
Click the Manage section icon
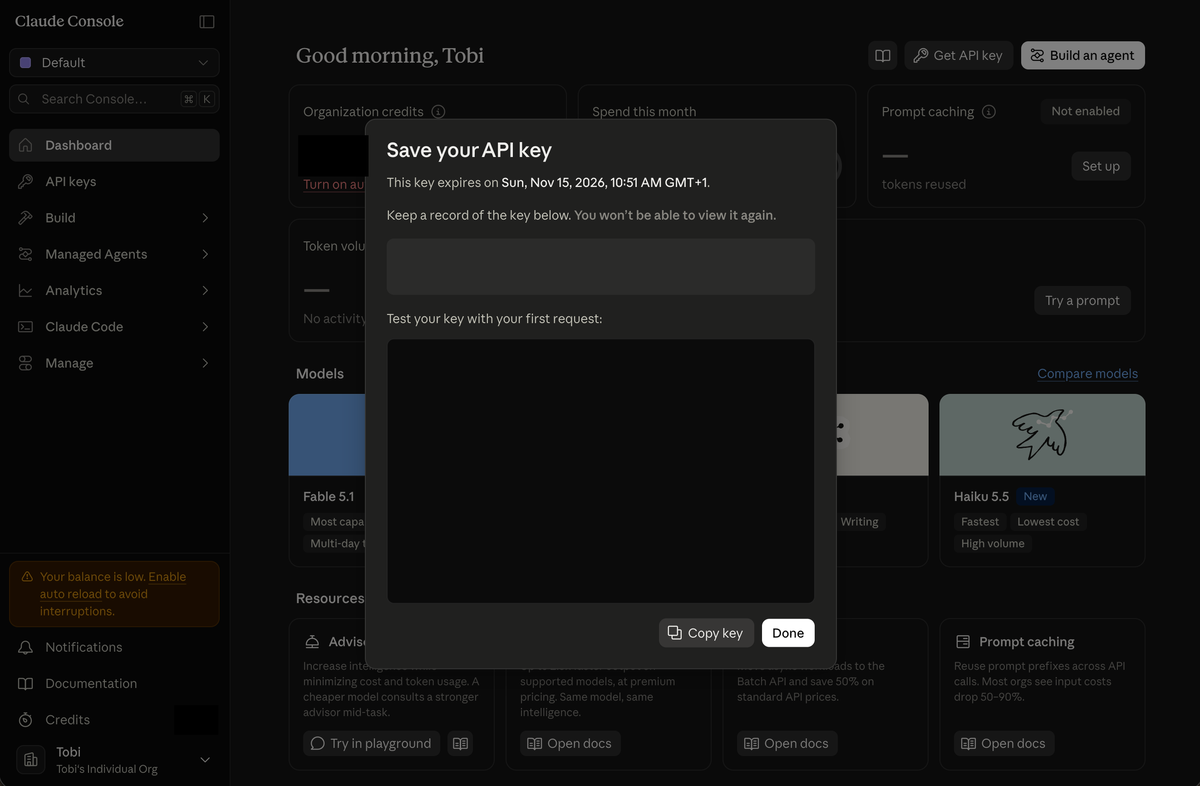(x=26, y=363)
